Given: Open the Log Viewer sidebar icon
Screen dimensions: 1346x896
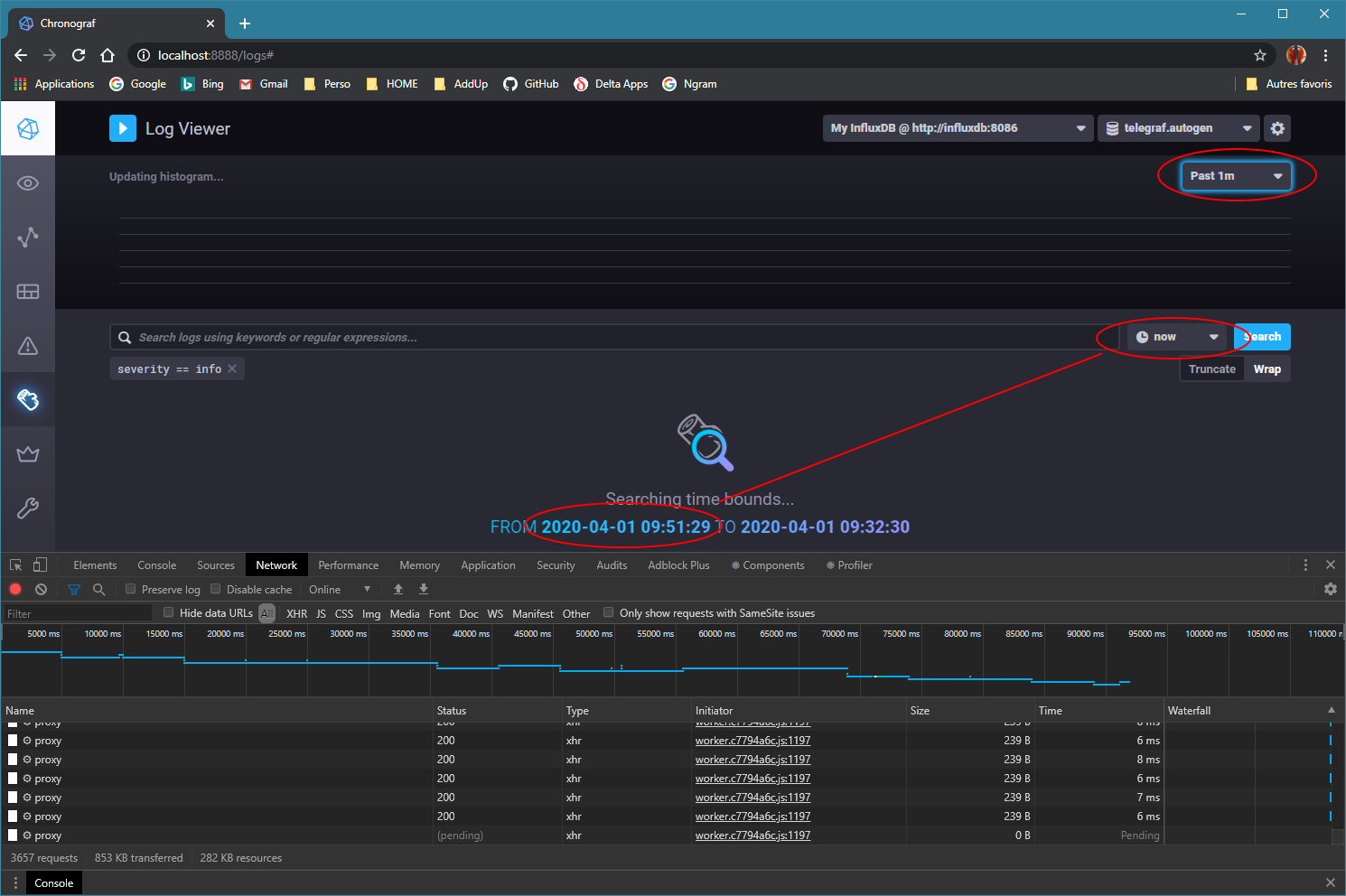Looking at the screenshot, I should click(28, 399).
